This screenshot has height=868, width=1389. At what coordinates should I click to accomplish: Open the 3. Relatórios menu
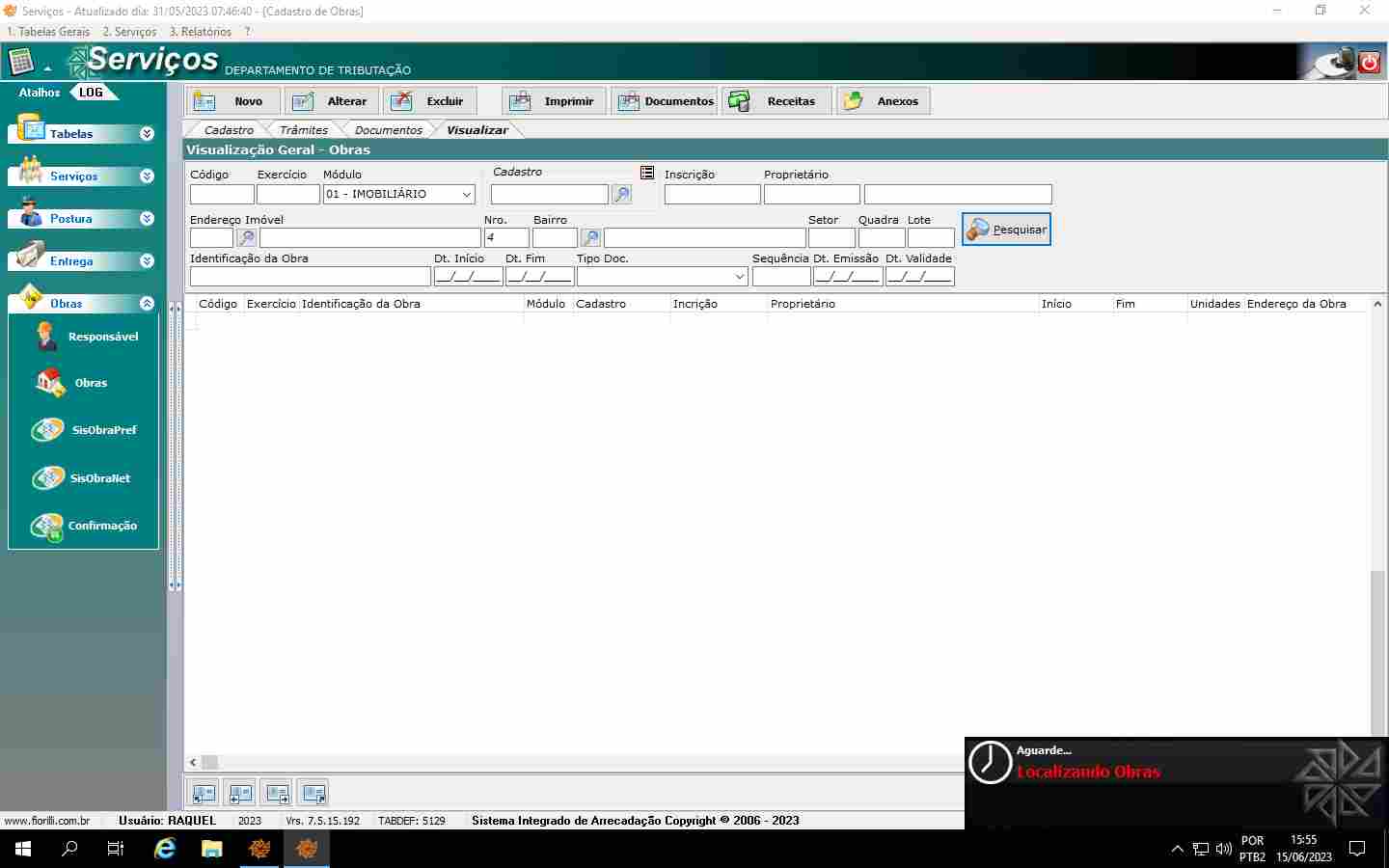tap(201, 32)
